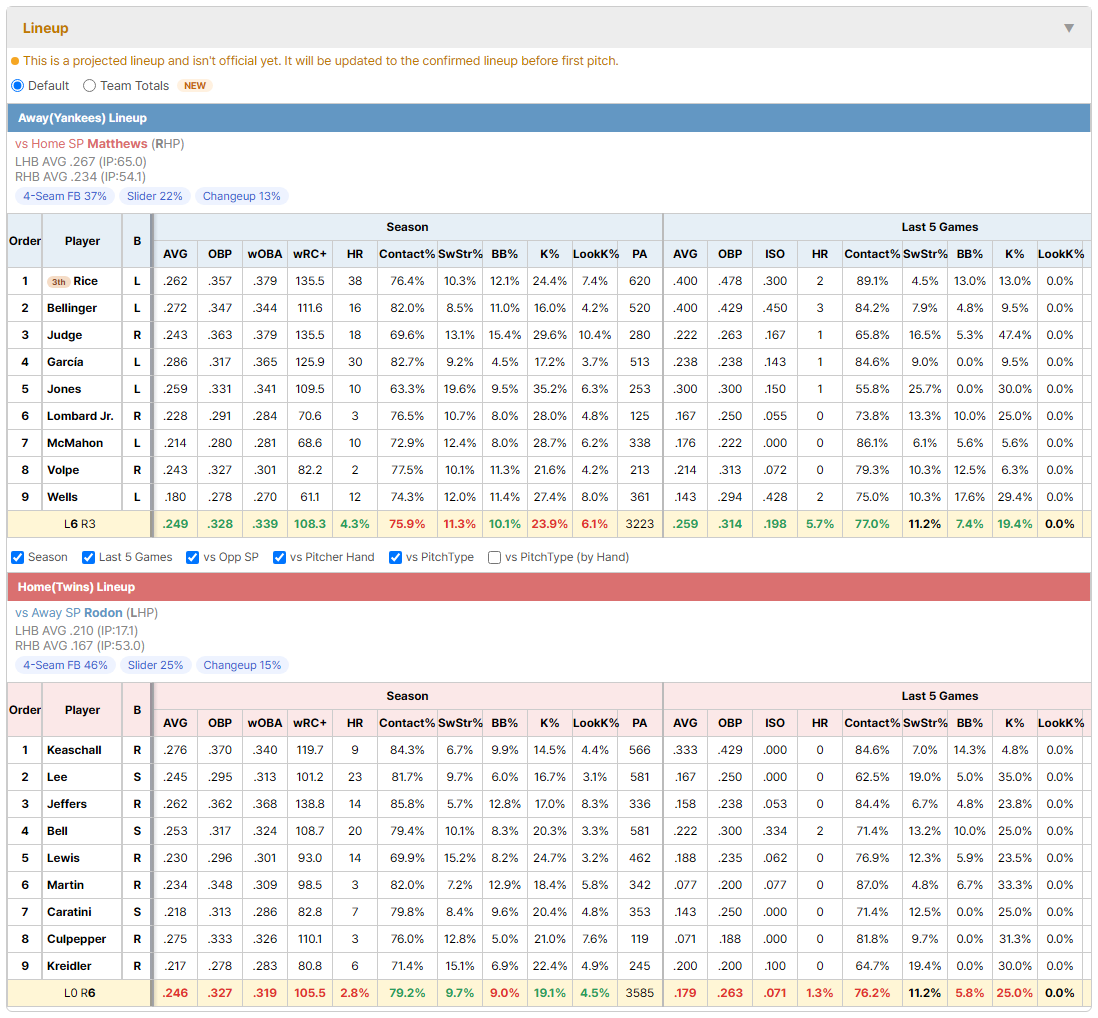Click player name Bellinger in Yankees lineup
The image size is (1098, 1018).
coord(72,308)
